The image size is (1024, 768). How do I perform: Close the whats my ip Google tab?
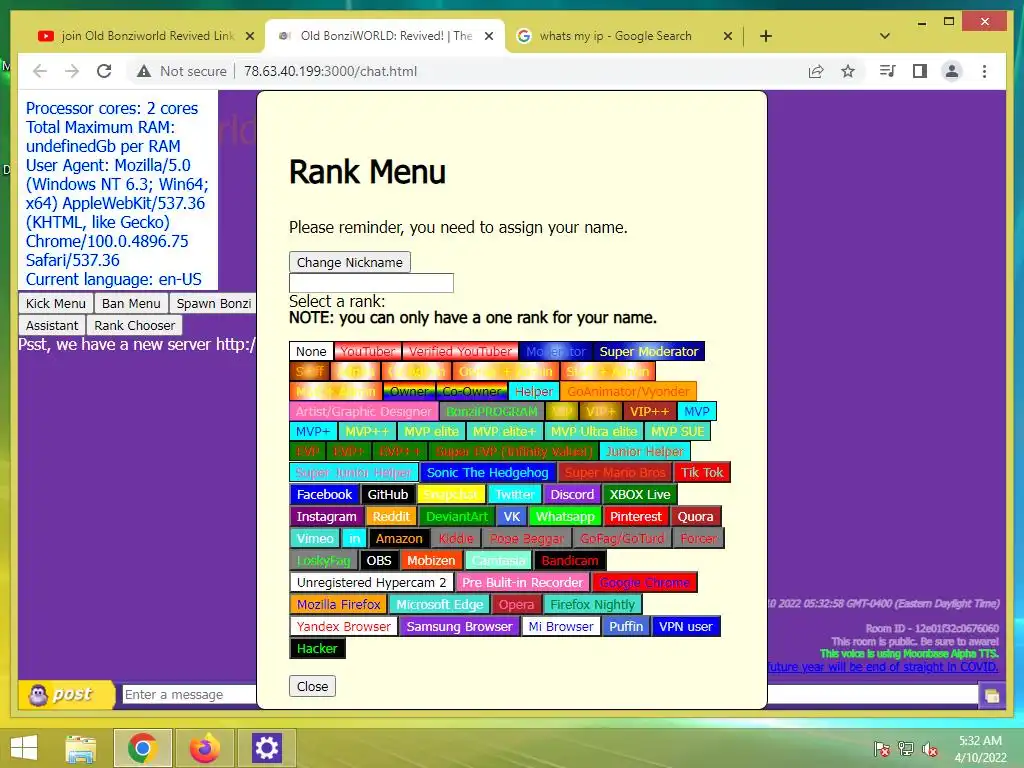(728, 37)
